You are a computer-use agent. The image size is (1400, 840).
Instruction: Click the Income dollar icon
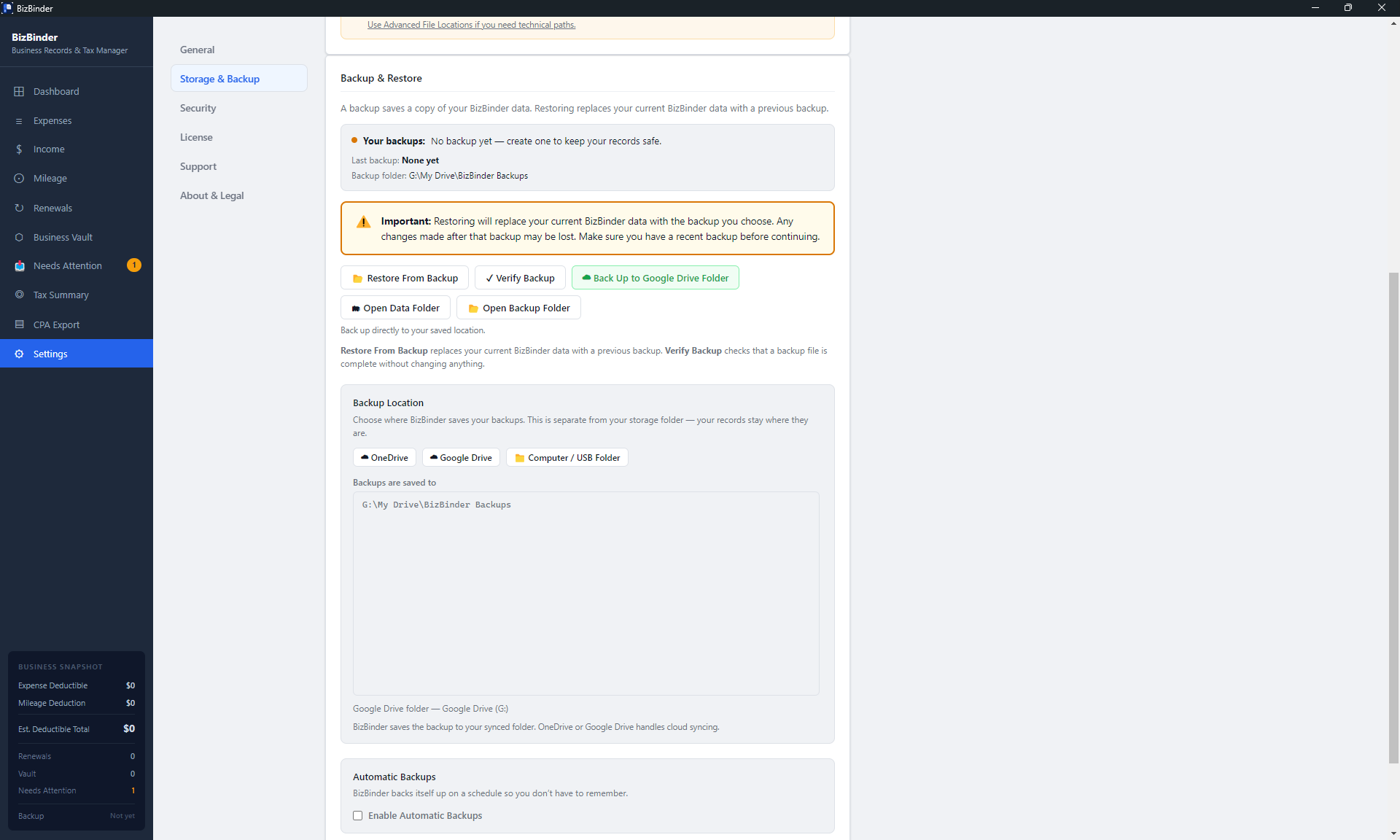click(19, 149)
